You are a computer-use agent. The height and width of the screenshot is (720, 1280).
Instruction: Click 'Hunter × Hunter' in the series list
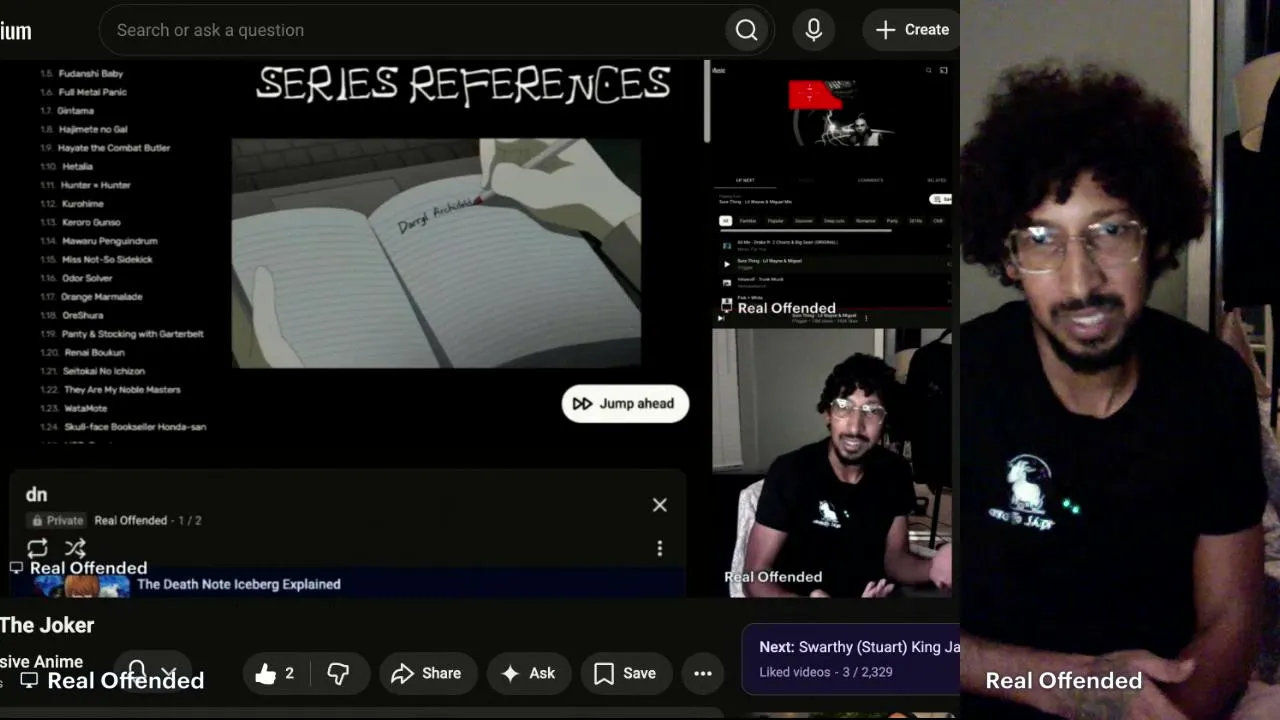click(x=96, y=185)
